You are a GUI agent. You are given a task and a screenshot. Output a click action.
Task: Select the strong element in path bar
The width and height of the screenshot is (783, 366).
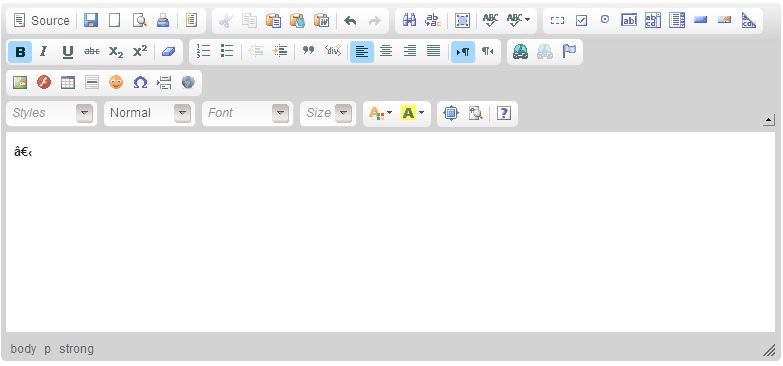tap(76, 349)
